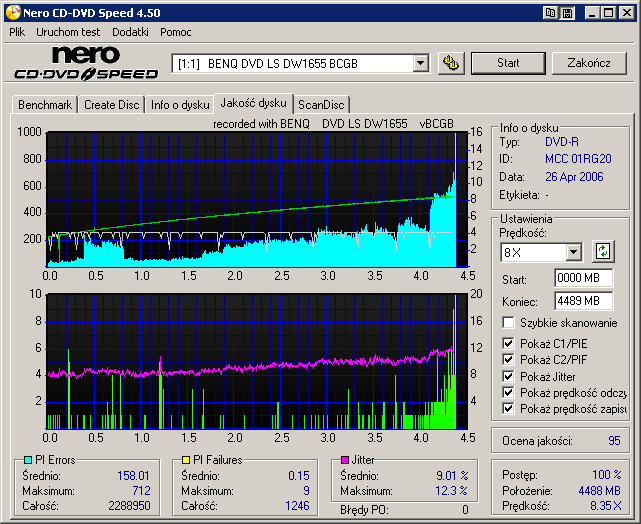Toggle the Szybkie skanowanie checkbox
641x524 pixels.
509,322
